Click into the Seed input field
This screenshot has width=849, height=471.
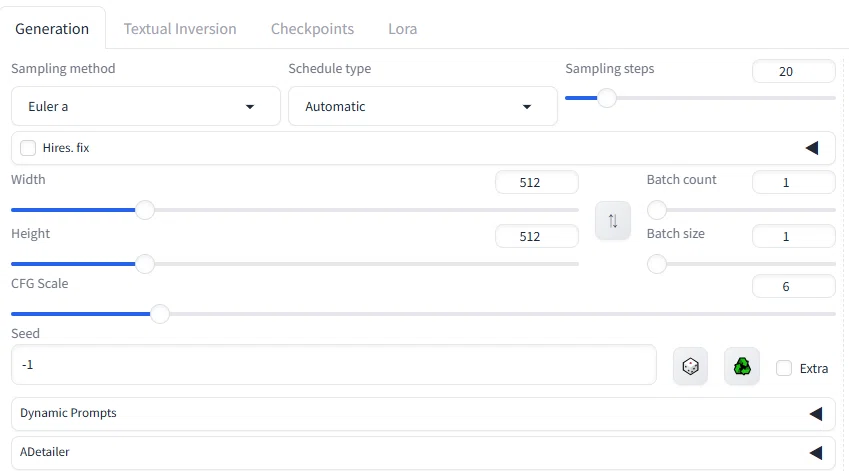[334, 365]
